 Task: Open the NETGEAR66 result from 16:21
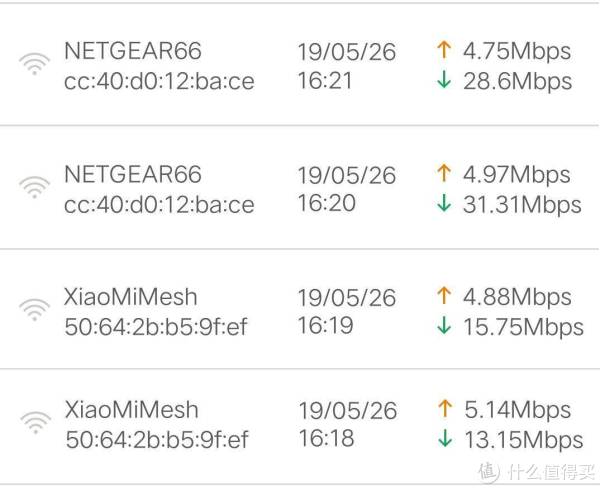(x=300, y=64)
